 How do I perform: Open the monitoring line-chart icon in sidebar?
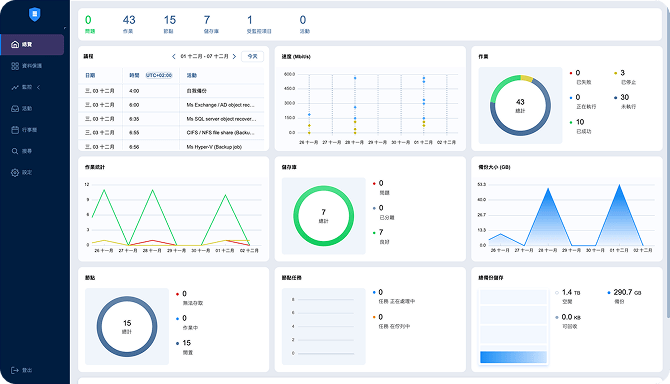click(15, 87)
